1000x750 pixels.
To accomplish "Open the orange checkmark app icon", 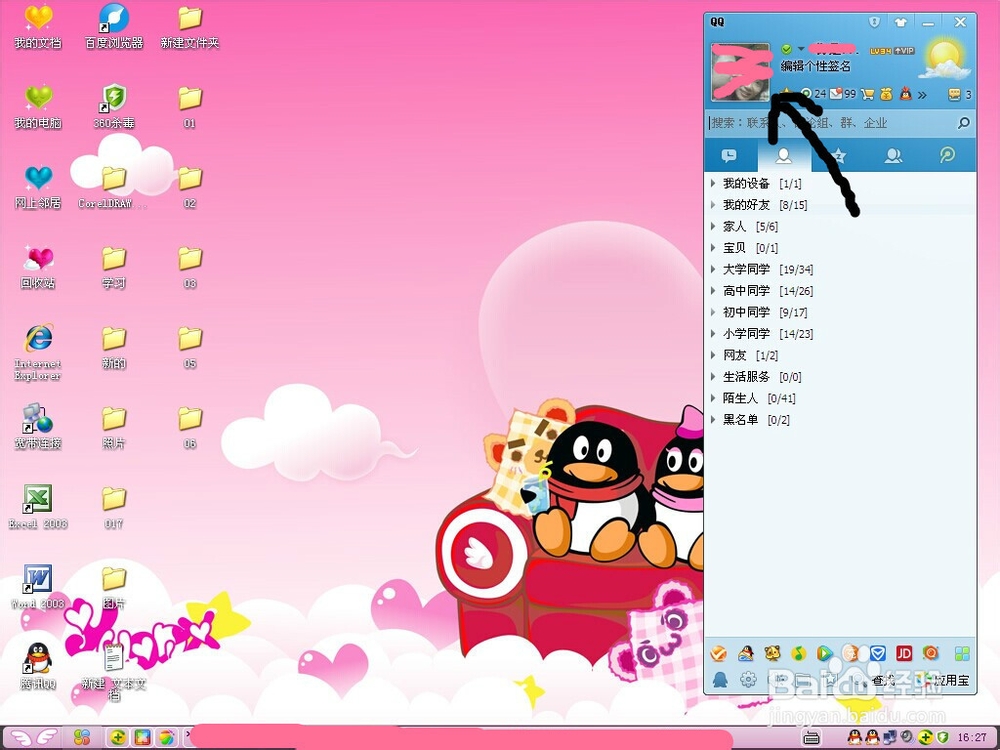I will tap(719, 653).
